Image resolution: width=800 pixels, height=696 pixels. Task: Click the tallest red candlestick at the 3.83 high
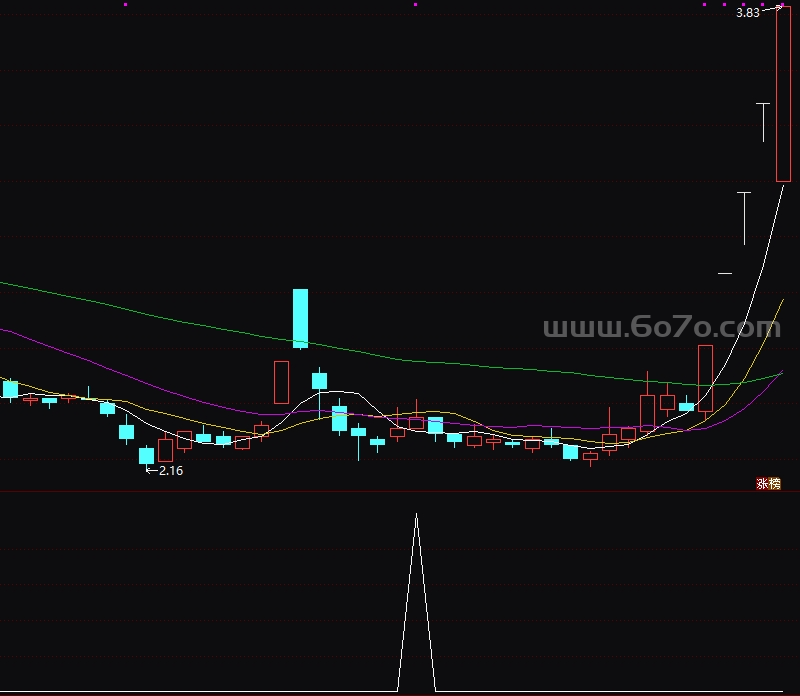(x=783, y=94)
